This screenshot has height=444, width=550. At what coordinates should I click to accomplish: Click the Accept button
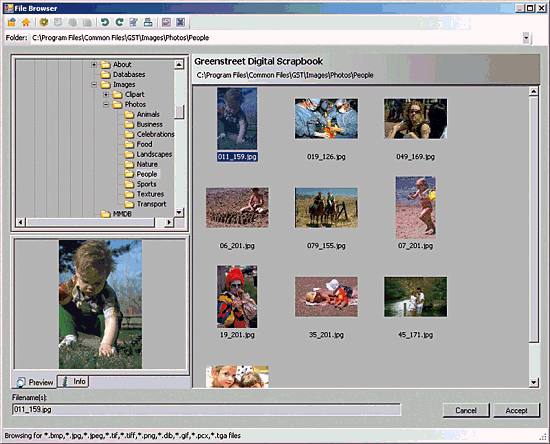516,410
